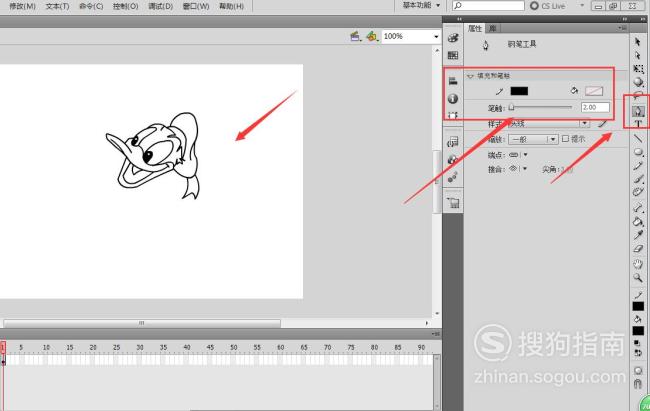Open the Transform panel icon
Viewport: 650px width, 411px height.
click(453, 116)
